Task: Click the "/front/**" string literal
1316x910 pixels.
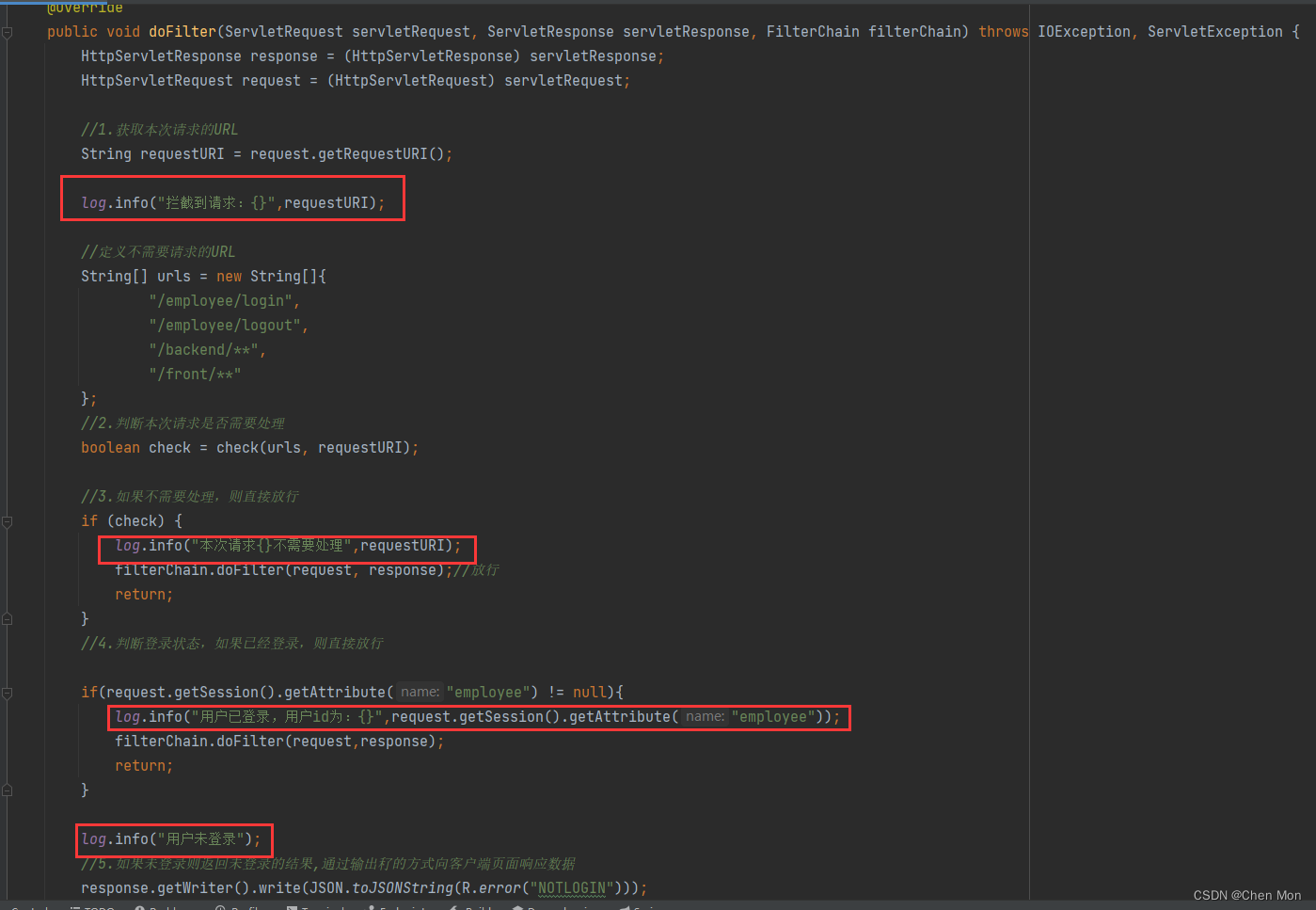Action: 195,375
